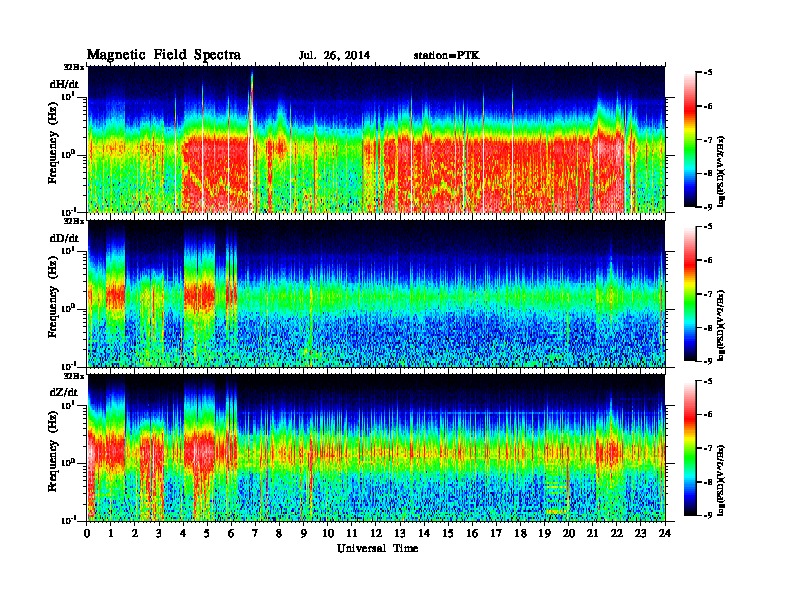Click the "Universal Time" axis title
The width and height of the screenshot is (792, 612).
pyautogui.click(x=377, y=548)
